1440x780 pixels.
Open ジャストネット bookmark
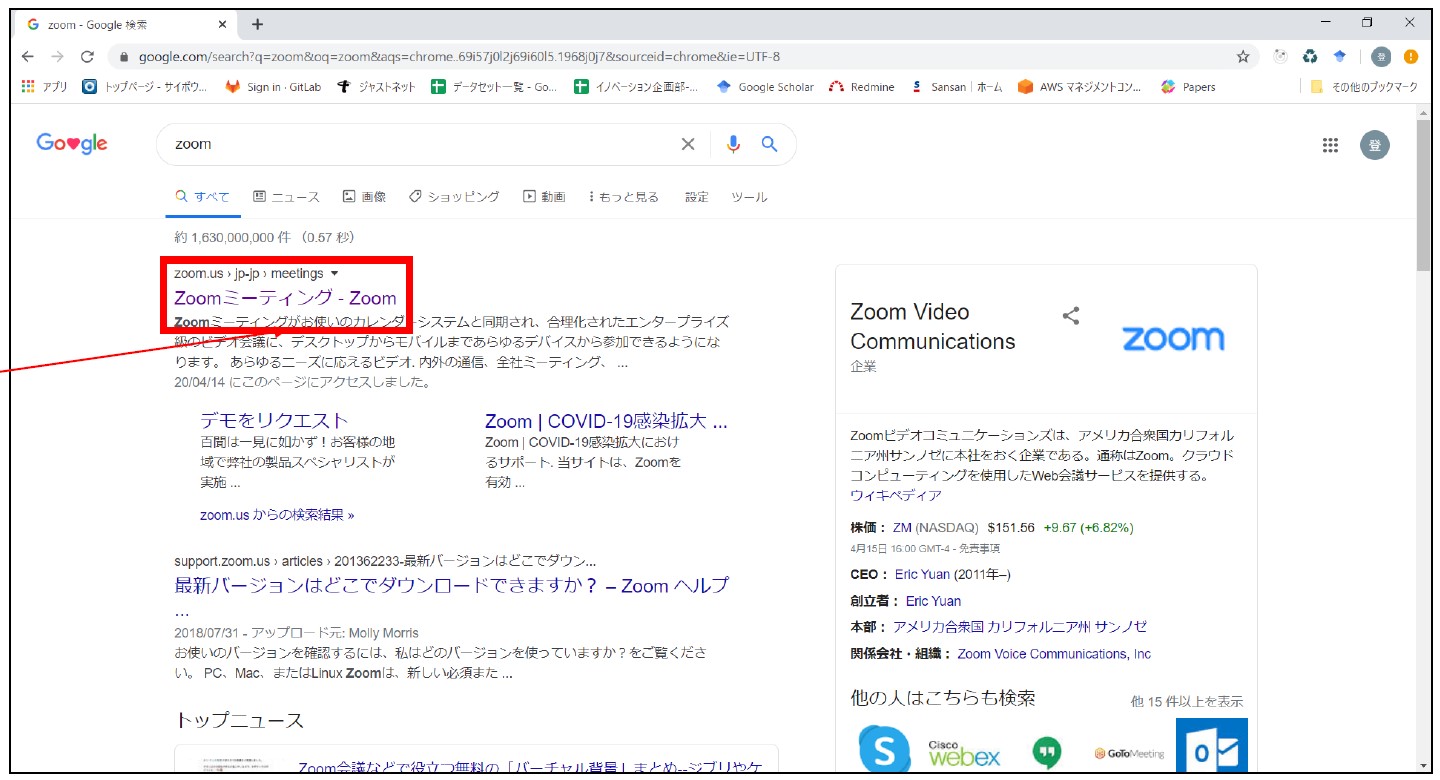pos(376,87)
